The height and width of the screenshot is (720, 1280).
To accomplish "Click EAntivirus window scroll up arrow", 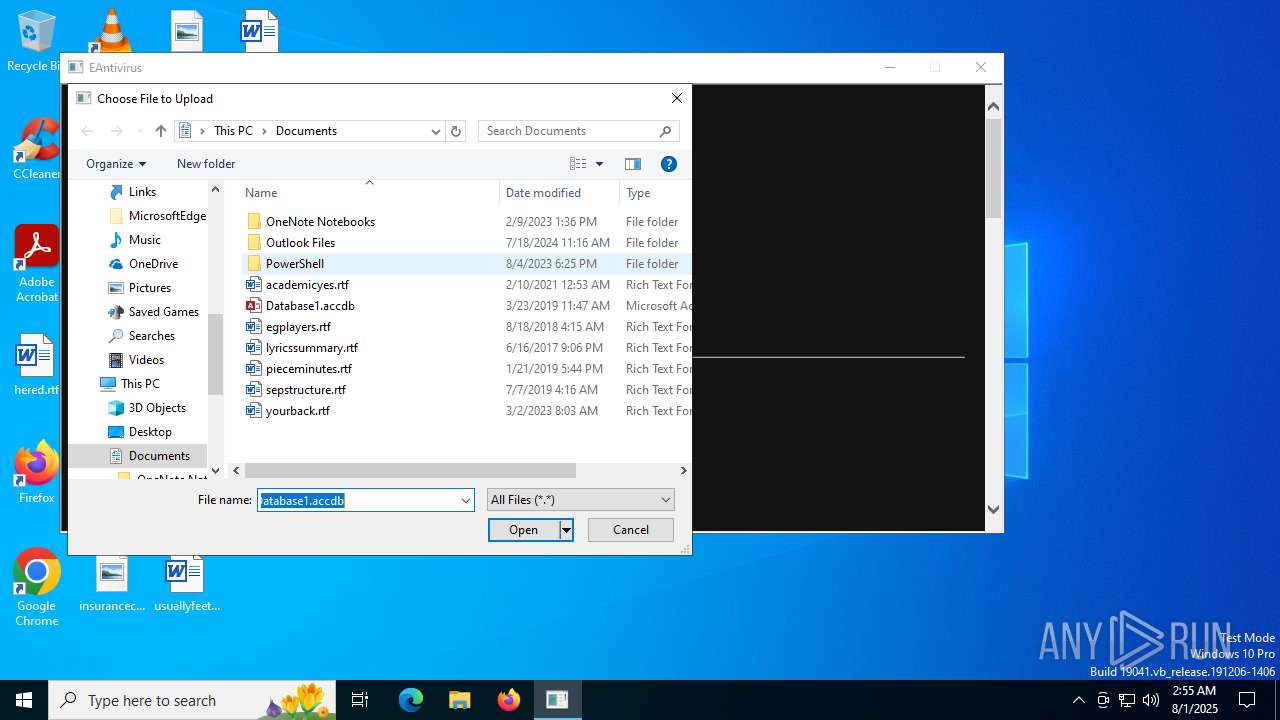I will [993, 105].
